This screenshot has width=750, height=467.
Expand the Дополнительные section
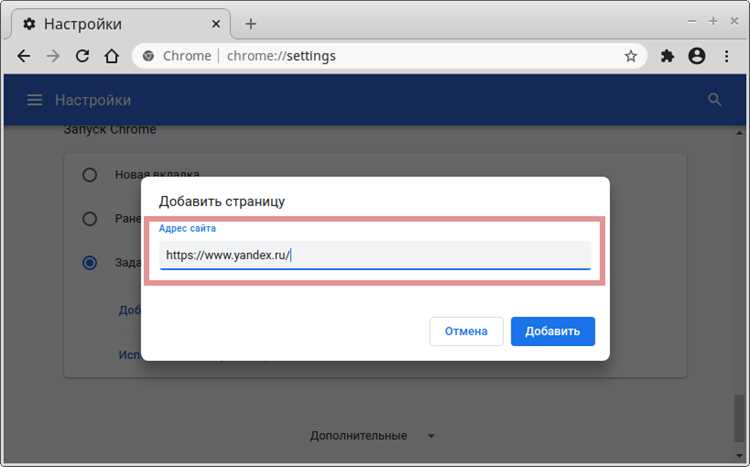coord(372,436)
